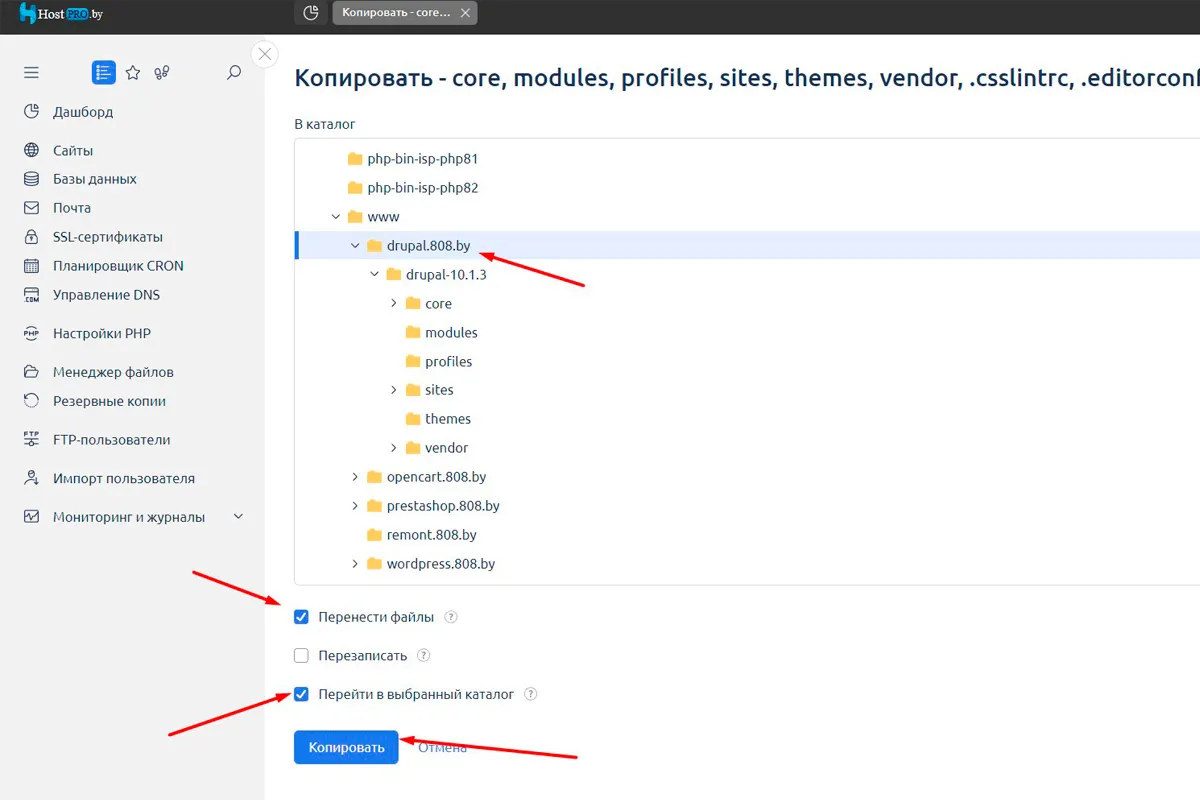Click the FTP-пользователи icon
Image resolution: width=1200 pixels, height=800 pixels.
point(31,439)
